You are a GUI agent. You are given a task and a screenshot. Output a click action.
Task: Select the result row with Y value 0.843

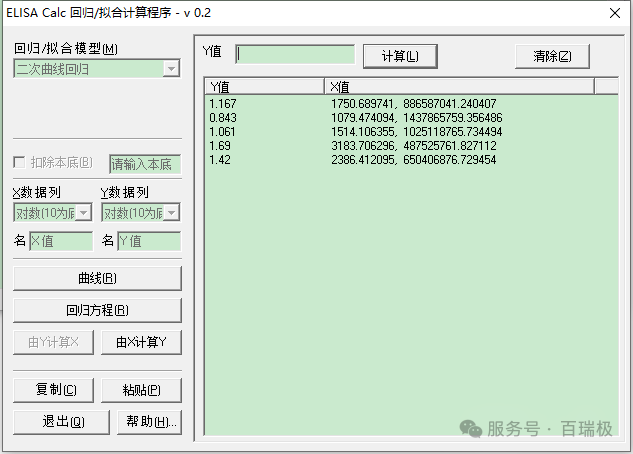(x=411, y=118)
